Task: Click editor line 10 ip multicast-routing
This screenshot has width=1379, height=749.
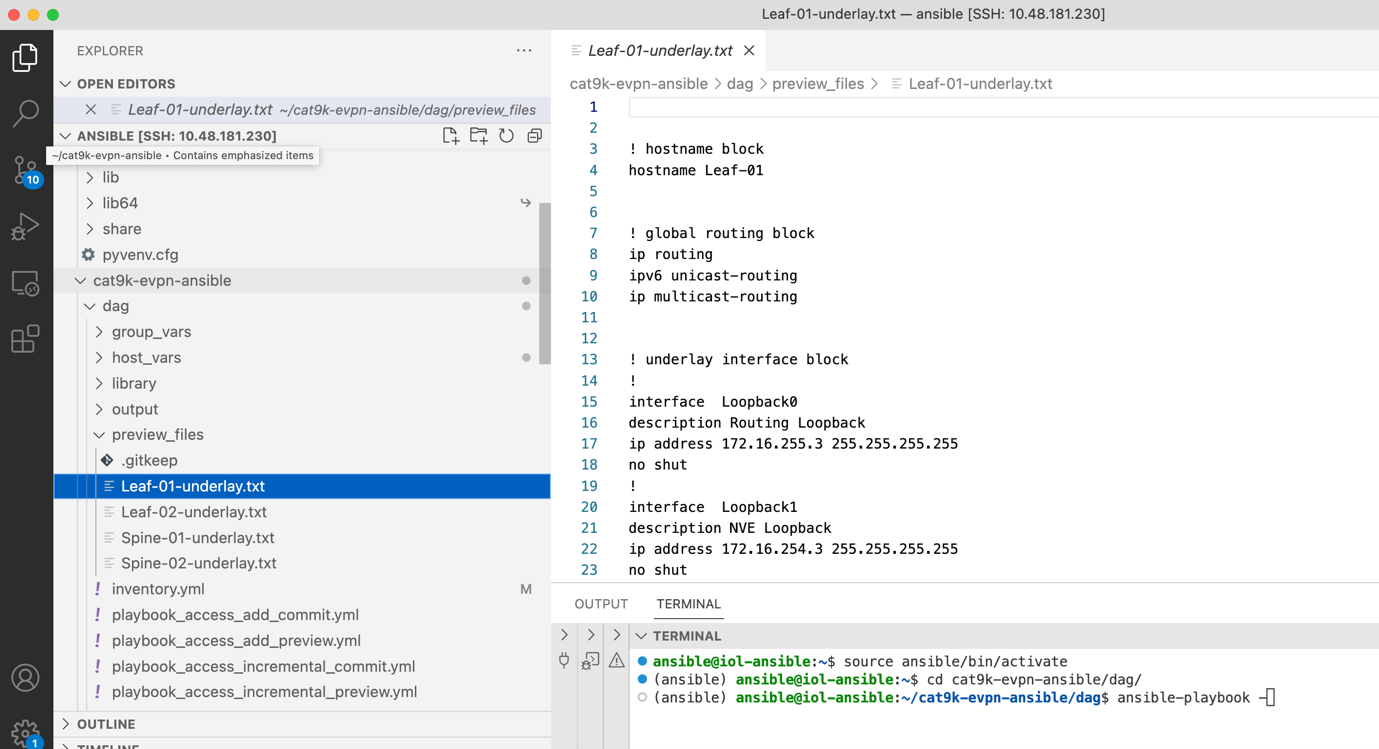Action: click(x=713, y=297)
